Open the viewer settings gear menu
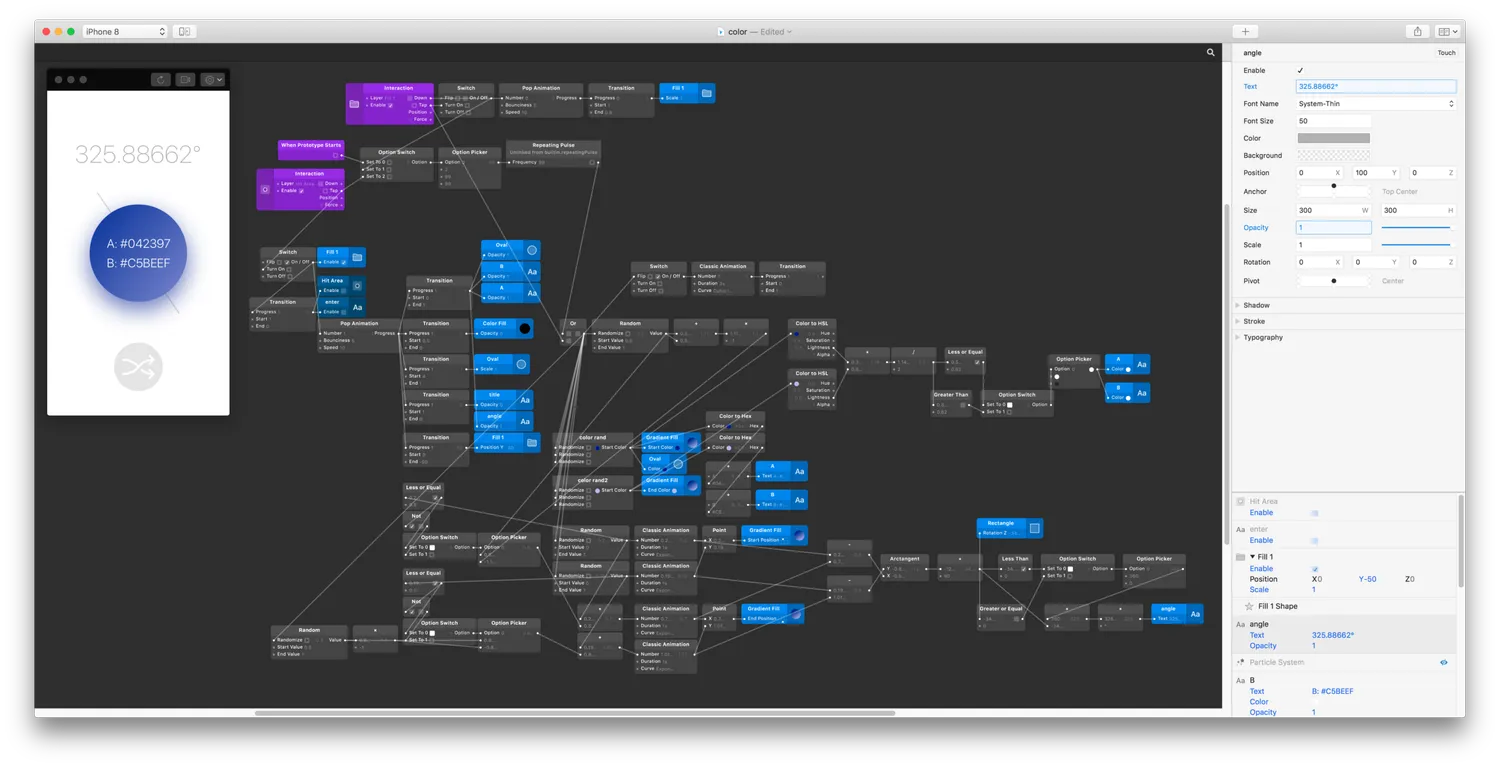The width and height of the screenshot is (1500, 767). (212, 80)
